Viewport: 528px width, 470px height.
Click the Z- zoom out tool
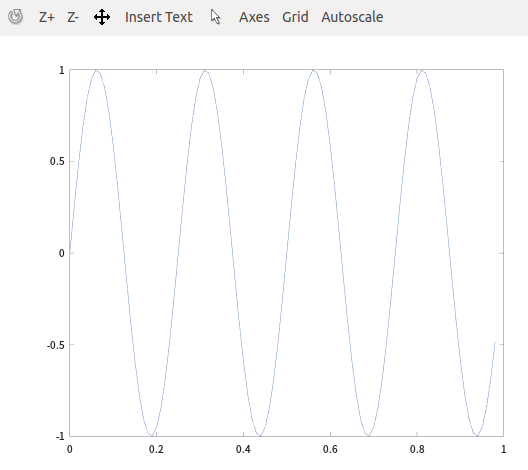coord(73,17)
